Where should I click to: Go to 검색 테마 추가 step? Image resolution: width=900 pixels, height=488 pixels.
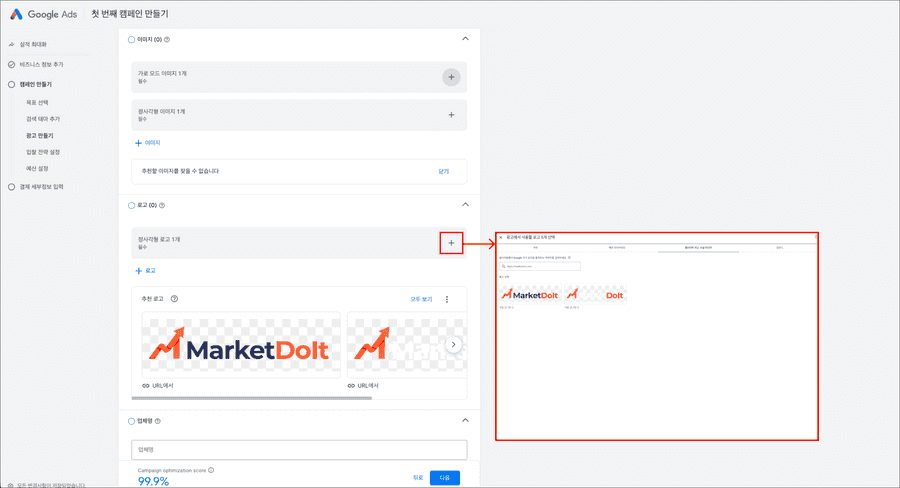point(43,119)
